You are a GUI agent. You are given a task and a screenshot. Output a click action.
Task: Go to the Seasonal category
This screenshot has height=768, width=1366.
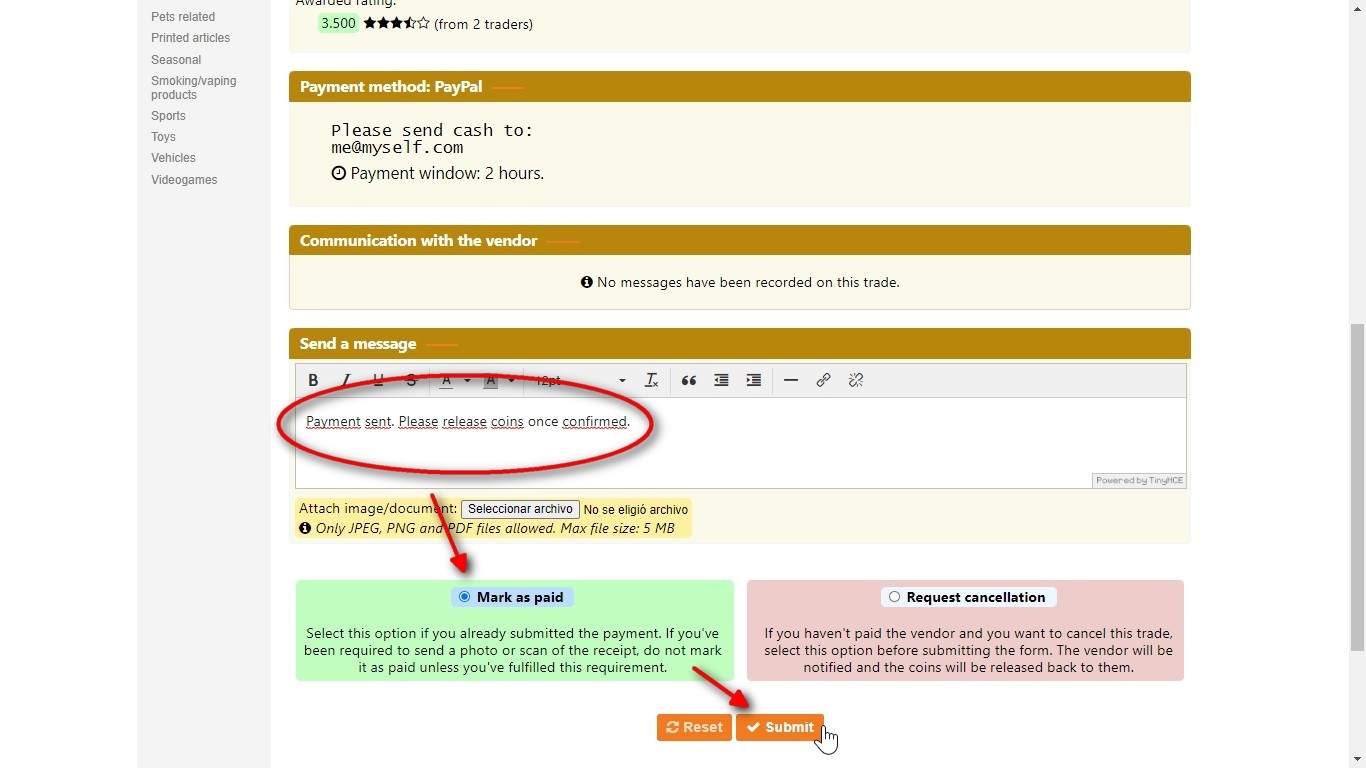point(176,60)
